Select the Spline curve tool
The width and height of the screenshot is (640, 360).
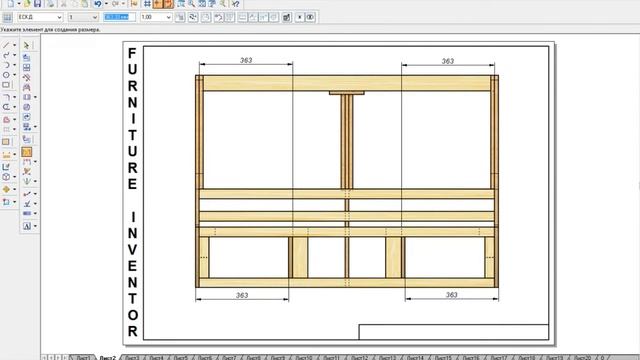6,55
